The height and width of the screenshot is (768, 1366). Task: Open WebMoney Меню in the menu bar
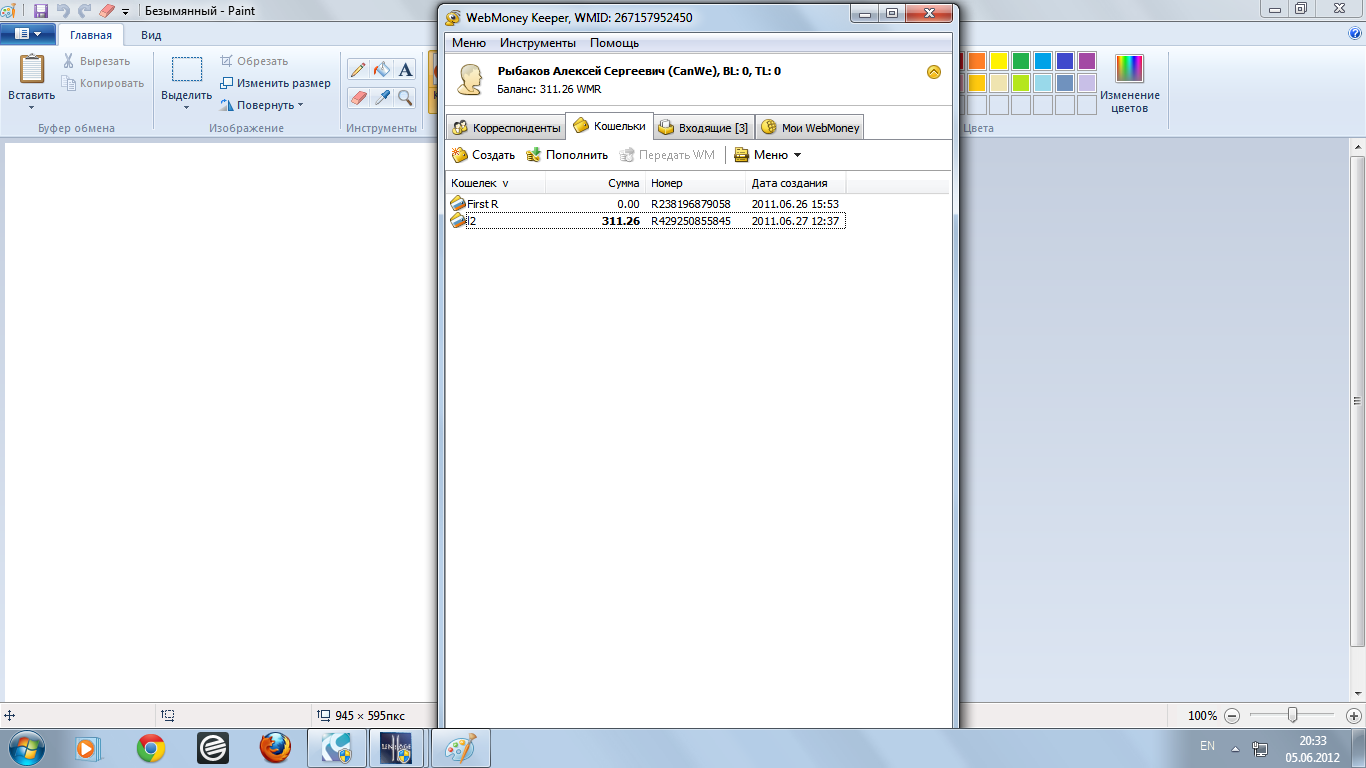[469, 43]
